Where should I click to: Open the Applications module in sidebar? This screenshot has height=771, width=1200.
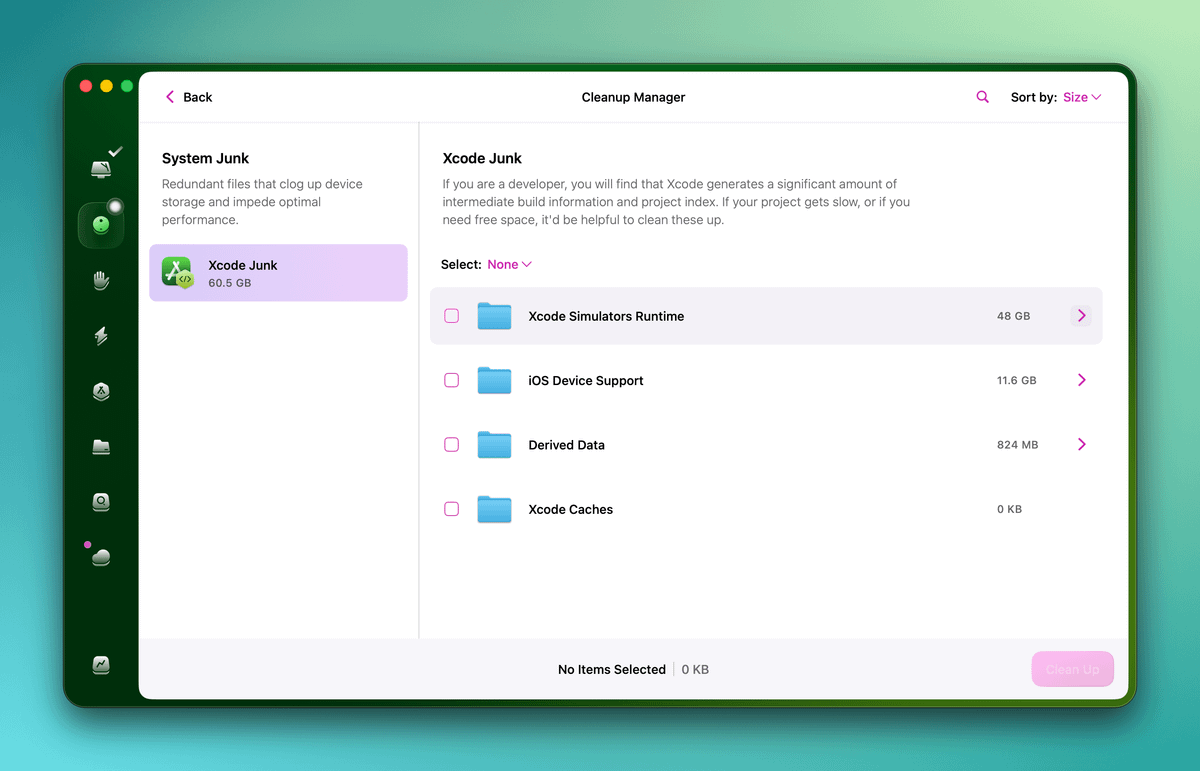pos(101,392)
